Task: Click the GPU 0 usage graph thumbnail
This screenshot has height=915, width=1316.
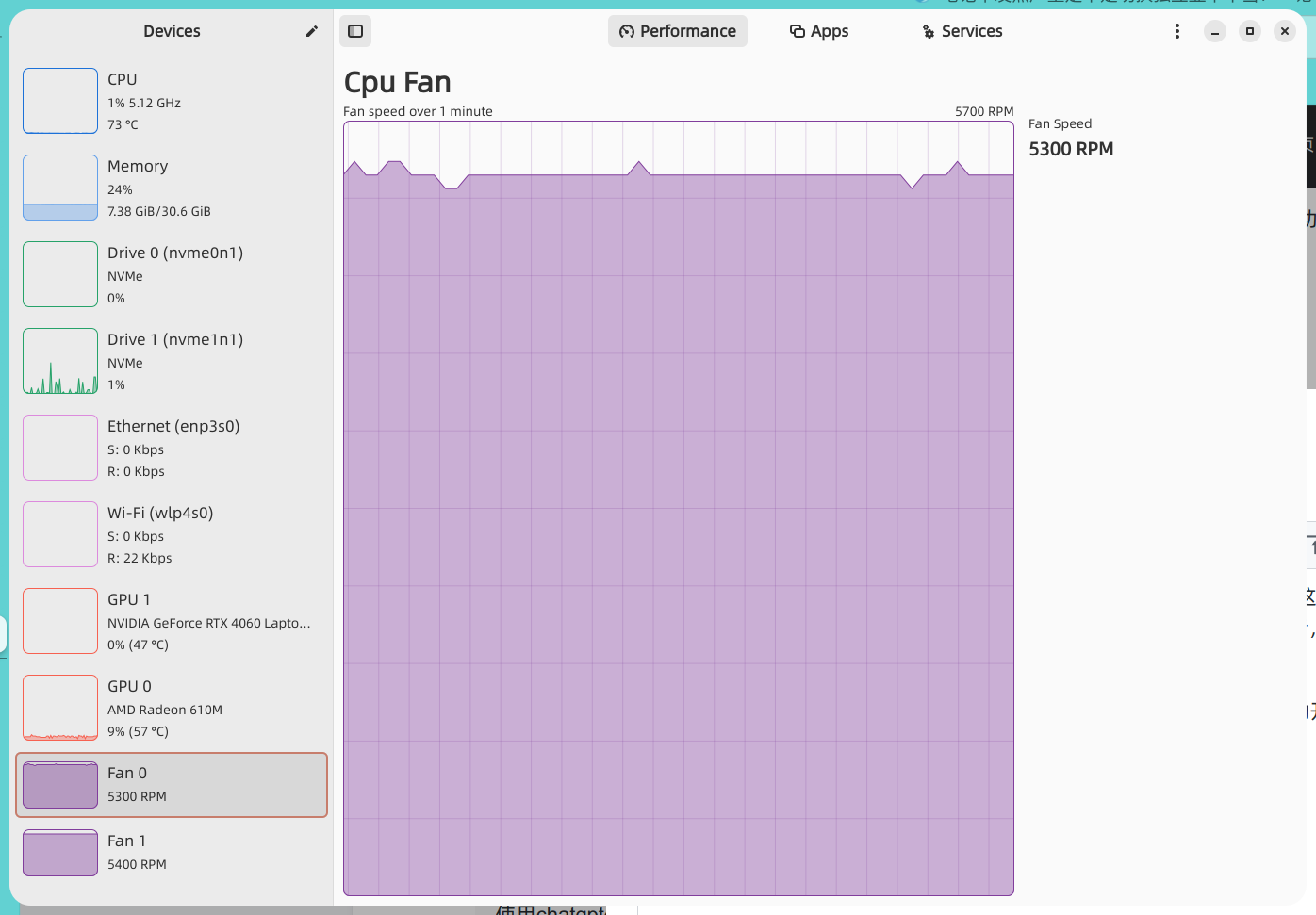Action: coord(60,708)
